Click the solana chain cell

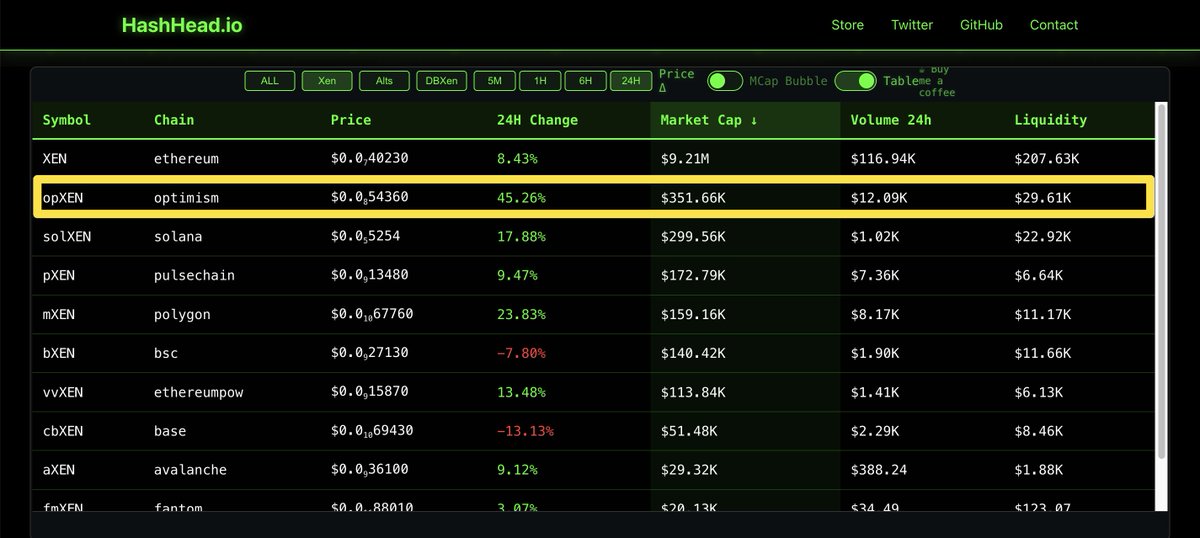[x=178, y=237]
